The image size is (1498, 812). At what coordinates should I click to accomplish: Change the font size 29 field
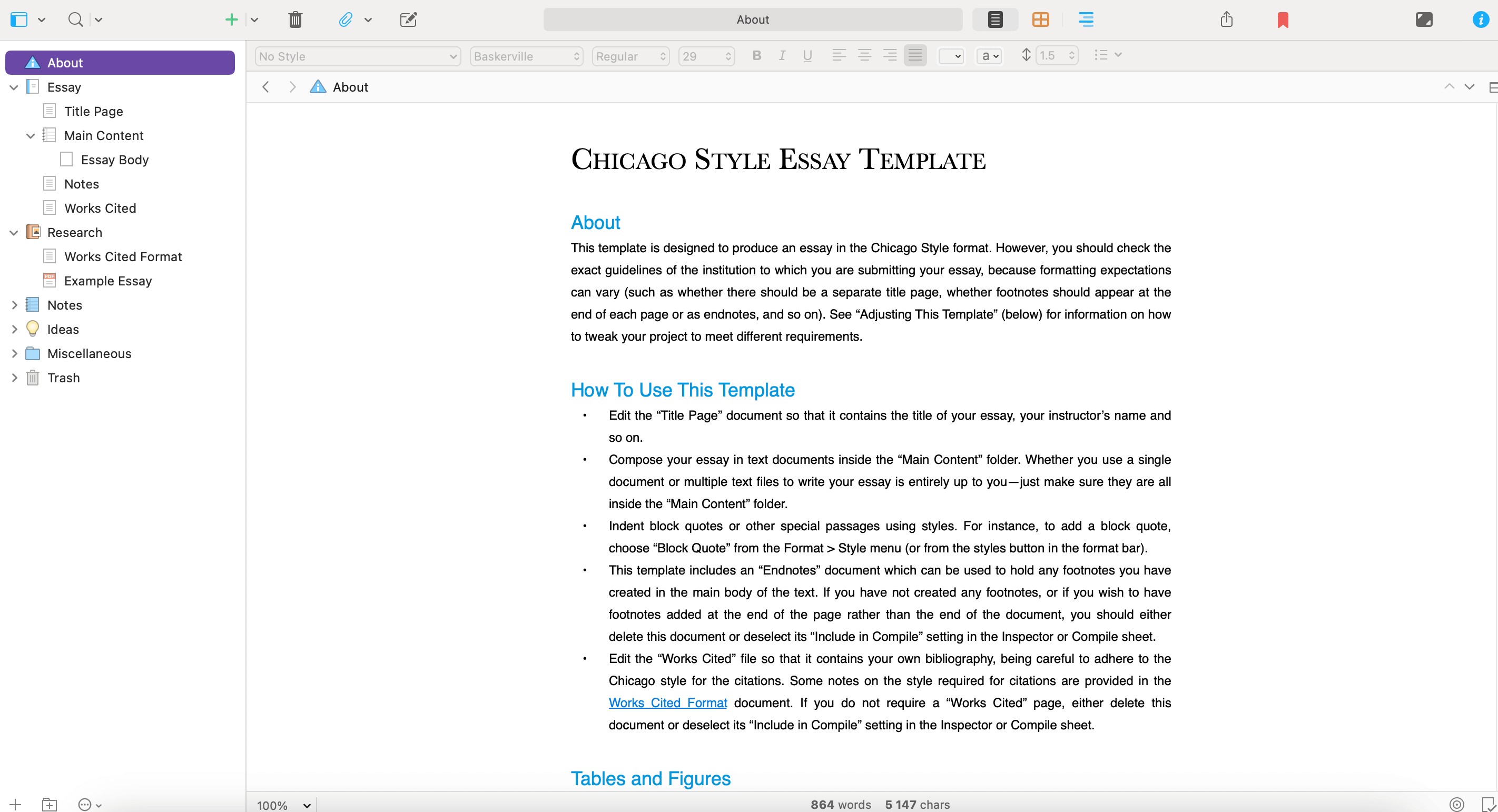pyautogui.click(x=706, y=56)
